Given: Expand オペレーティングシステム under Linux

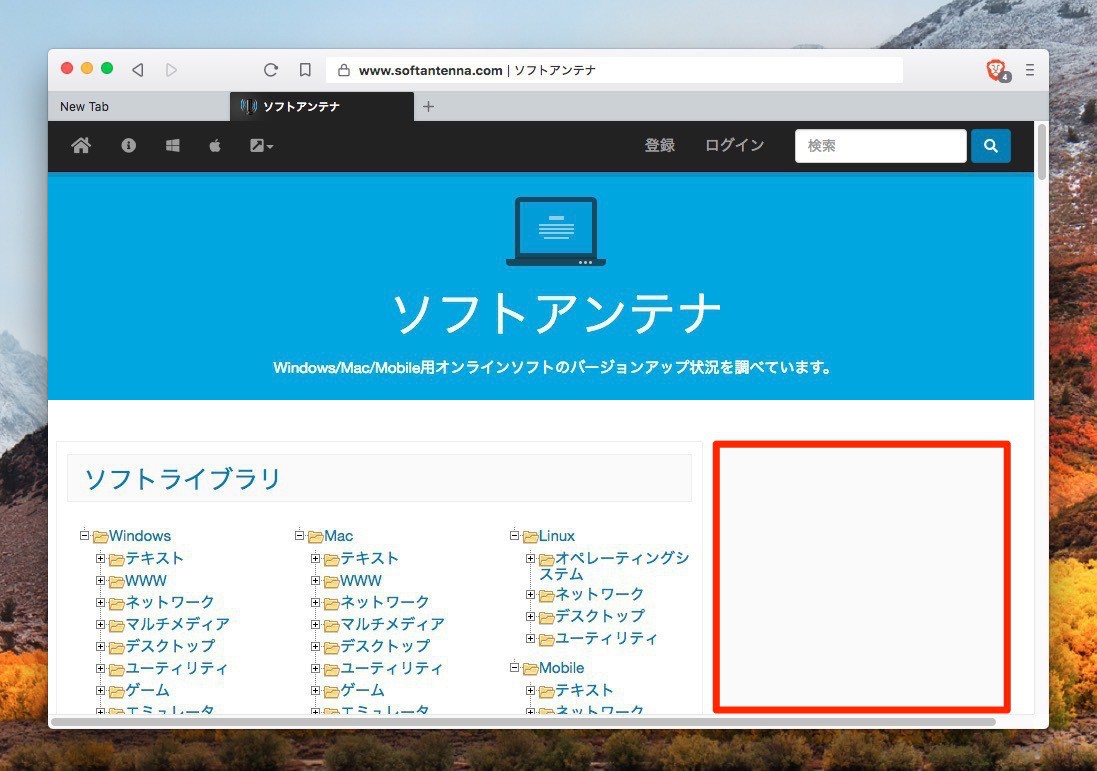Looking at the screenshot, I should [530, 558].
